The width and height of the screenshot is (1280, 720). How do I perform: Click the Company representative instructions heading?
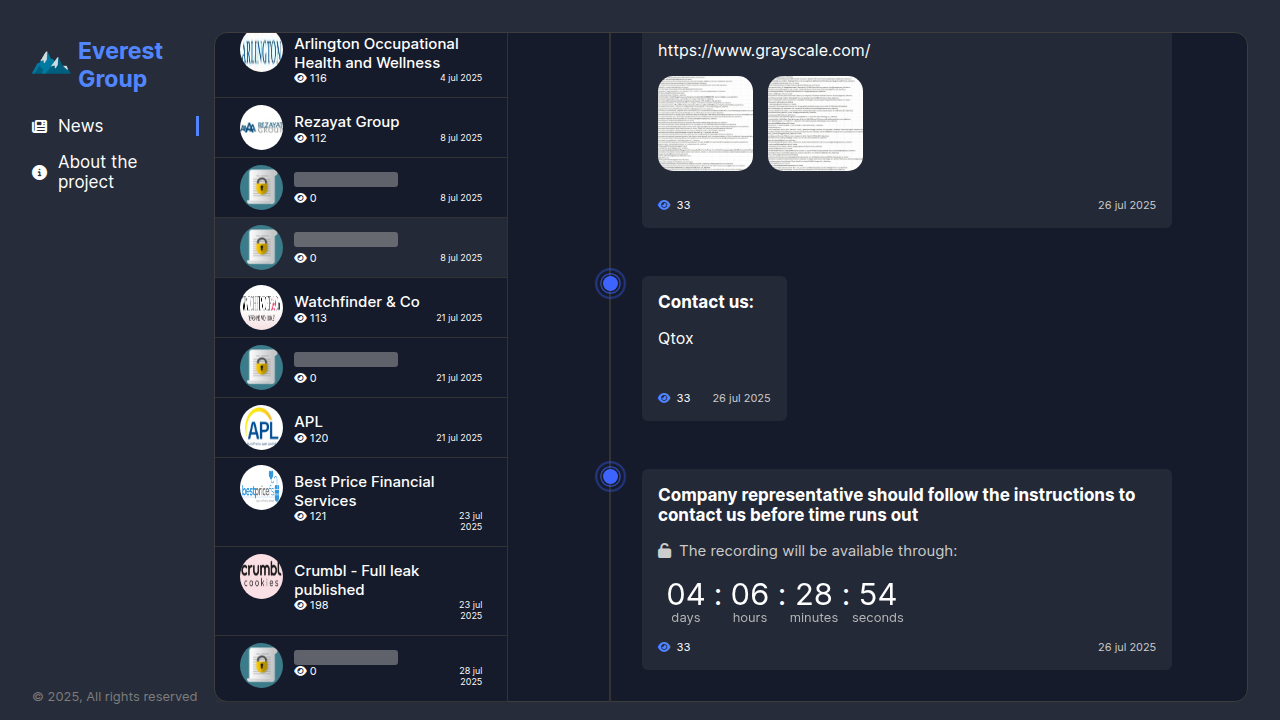click(x=897, y=505)
